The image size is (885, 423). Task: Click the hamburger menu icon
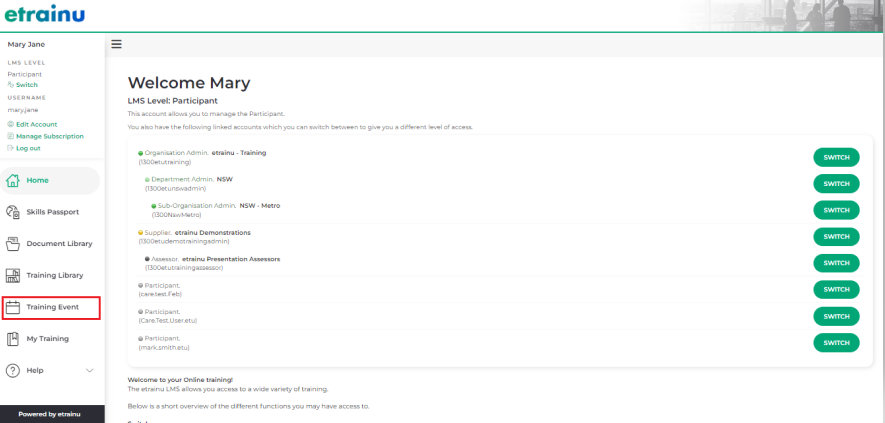pos(116,44)
